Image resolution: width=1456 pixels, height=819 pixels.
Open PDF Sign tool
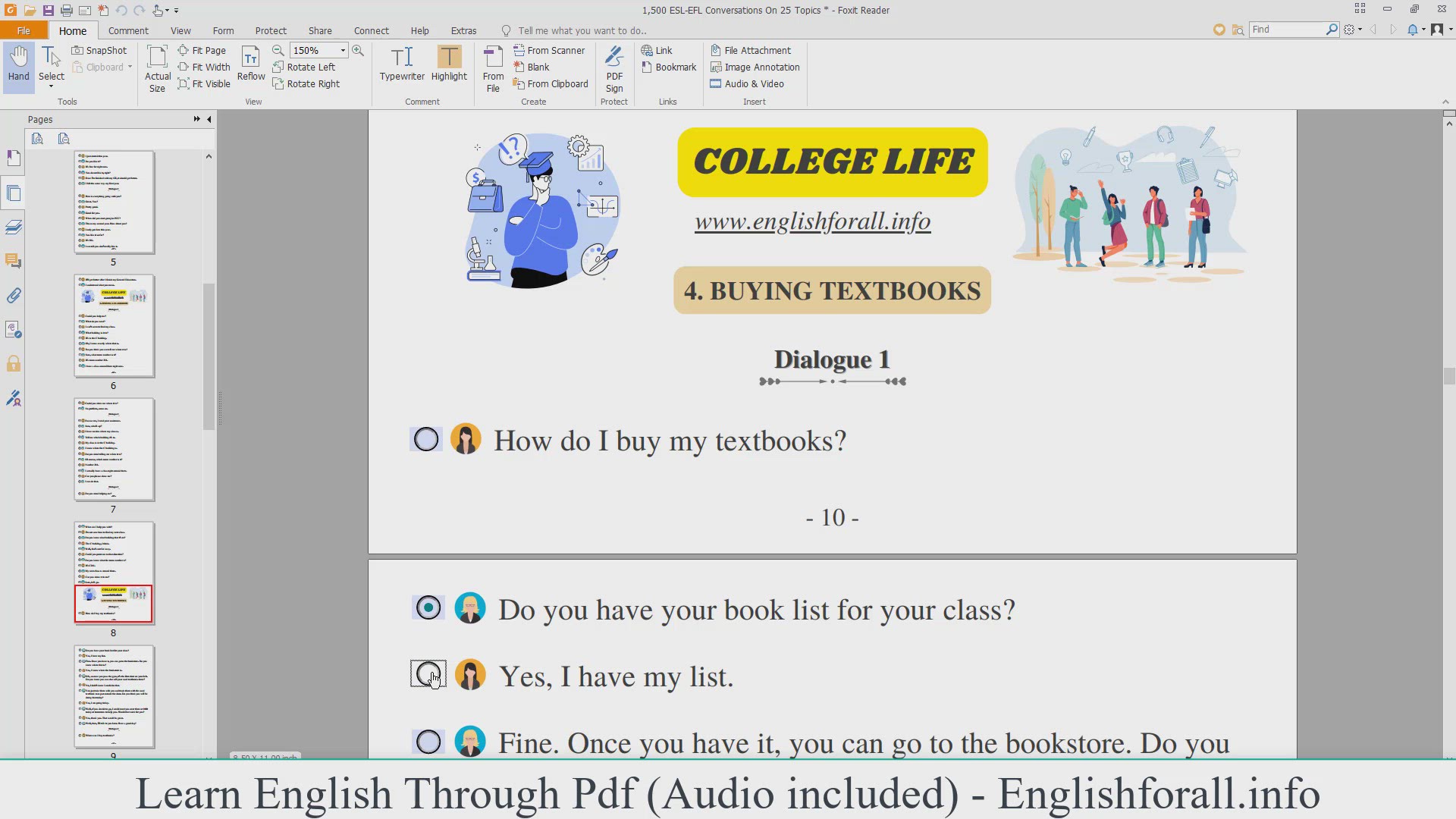(x=614, y=58)
